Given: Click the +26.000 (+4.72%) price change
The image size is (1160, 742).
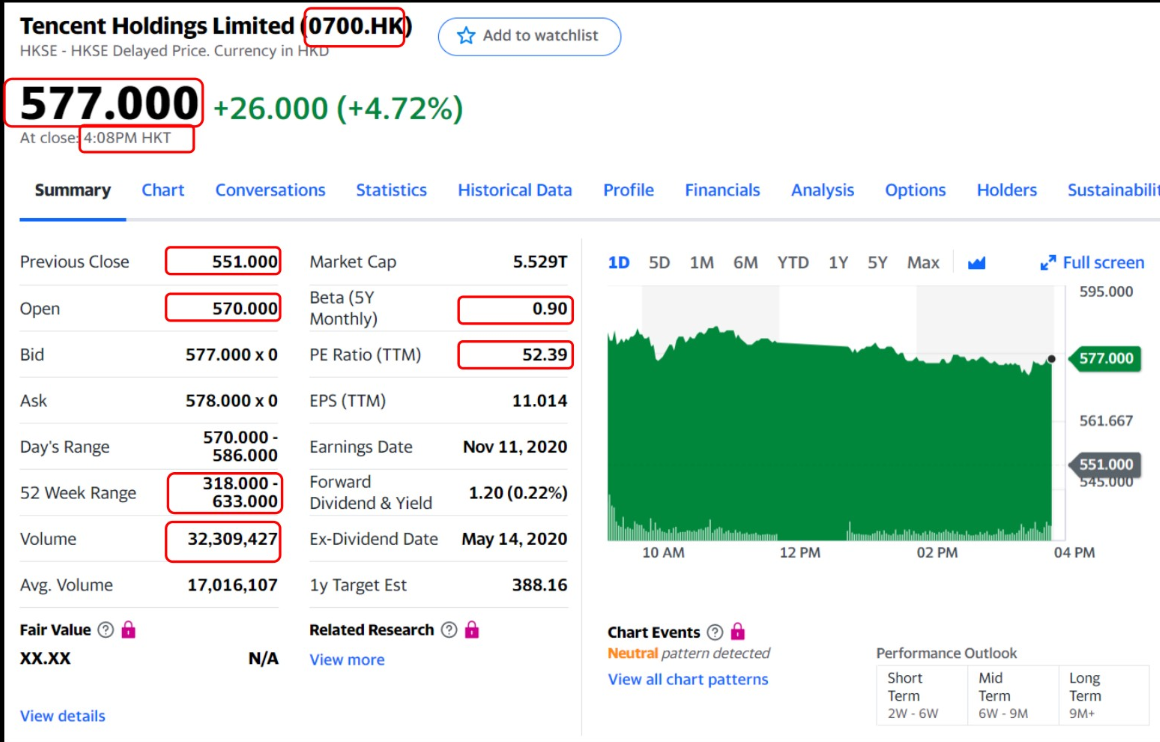Looking at the screenshot, I should click(338, 108).
